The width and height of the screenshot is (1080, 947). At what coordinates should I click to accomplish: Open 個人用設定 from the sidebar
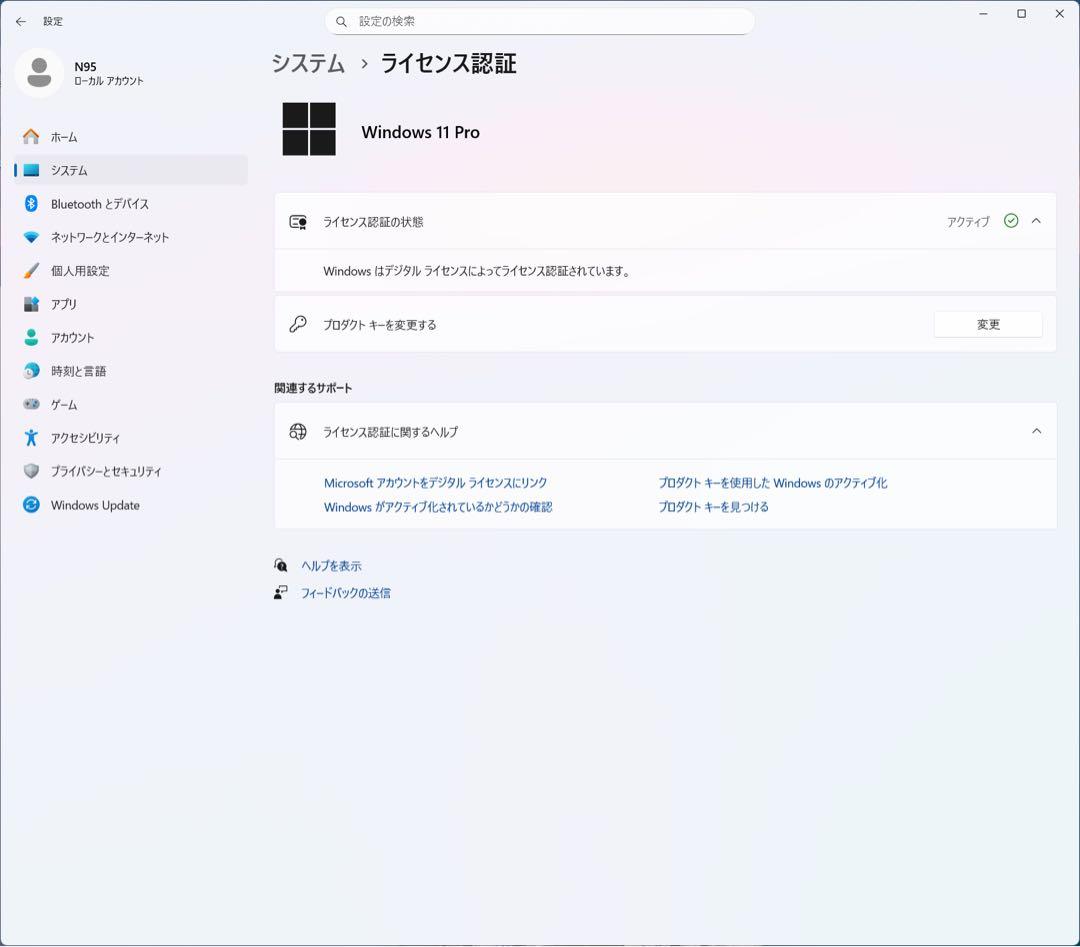pyautogui.click(x=30, y=270)
